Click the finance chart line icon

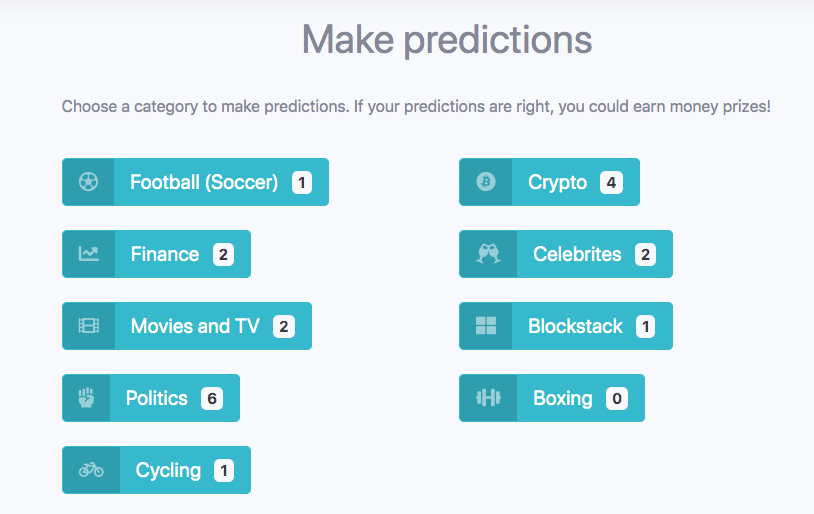pyautogui.click(x=89, y=254)
